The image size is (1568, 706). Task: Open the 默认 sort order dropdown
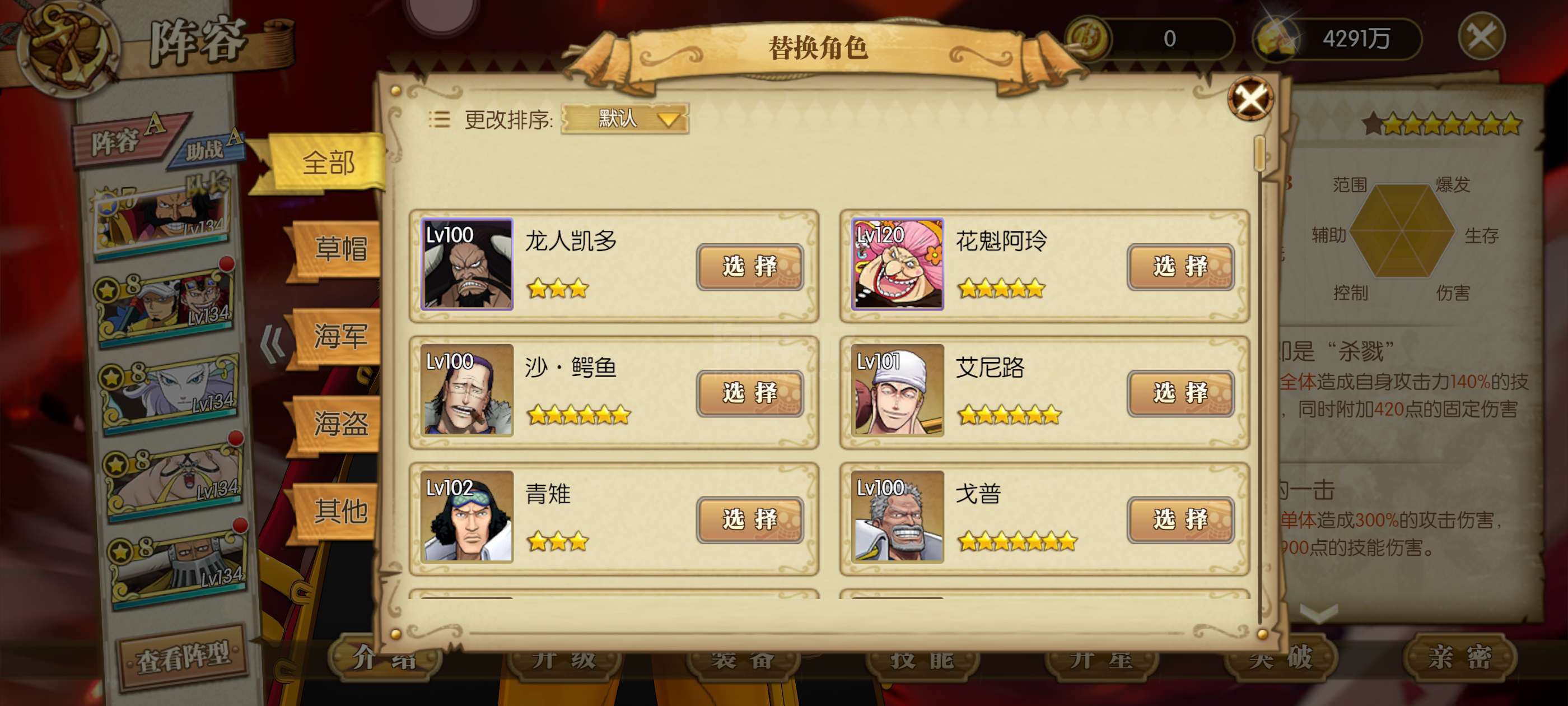[x=625, y=118]
